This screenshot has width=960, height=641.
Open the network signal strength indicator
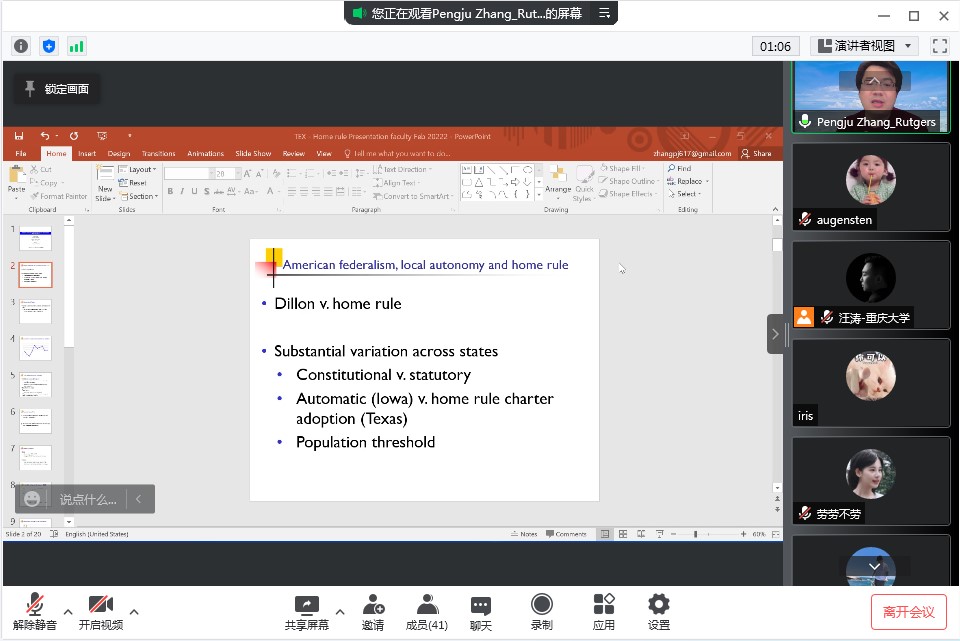[77, 46]
